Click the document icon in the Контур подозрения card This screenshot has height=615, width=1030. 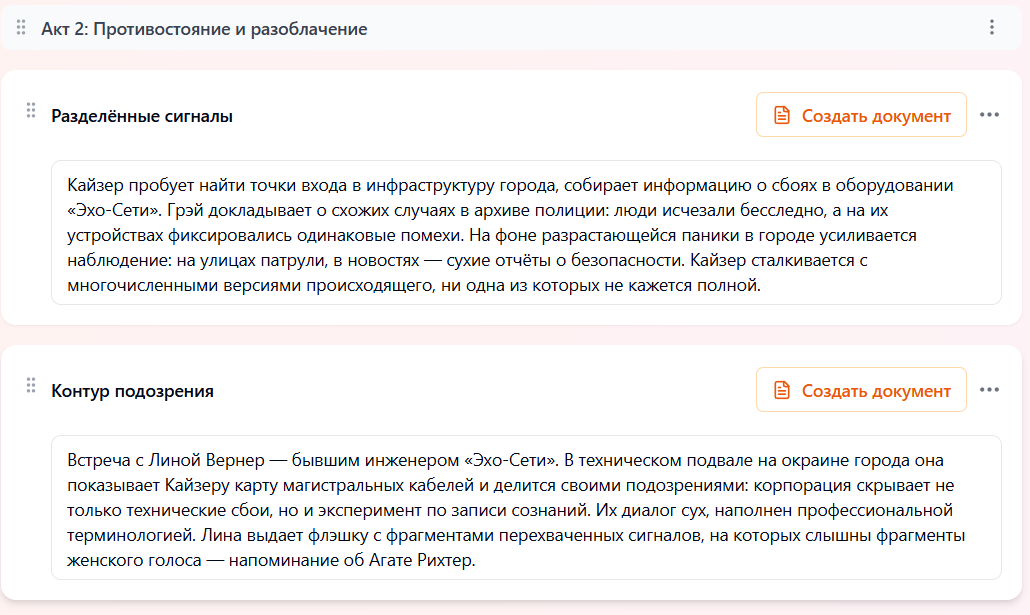tap(782, 391)
